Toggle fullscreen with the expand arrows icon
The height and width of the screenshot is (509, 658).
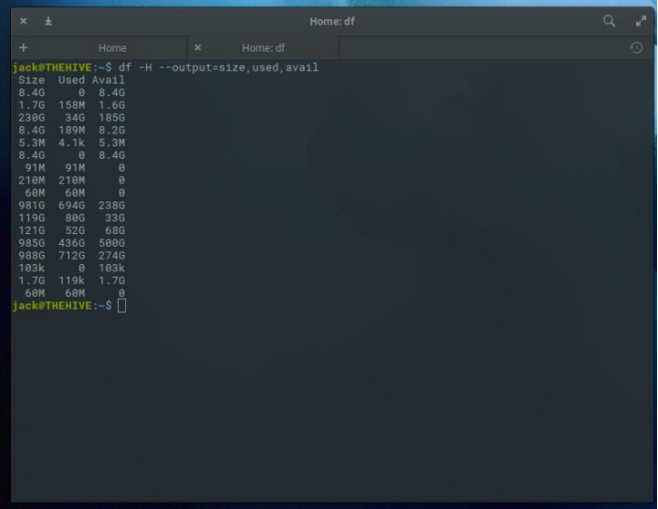pos(640,21)
